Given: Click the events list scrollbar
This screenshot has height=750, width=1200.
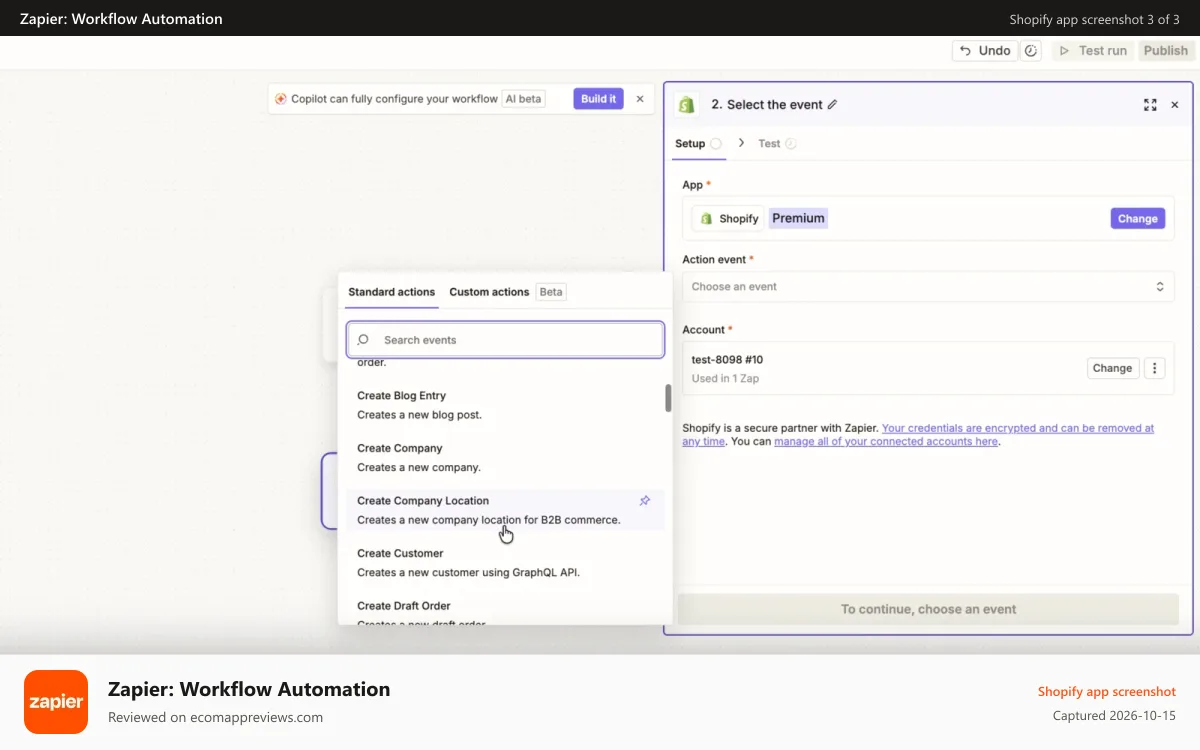Looking at the screenshot, I should (668, 398).
